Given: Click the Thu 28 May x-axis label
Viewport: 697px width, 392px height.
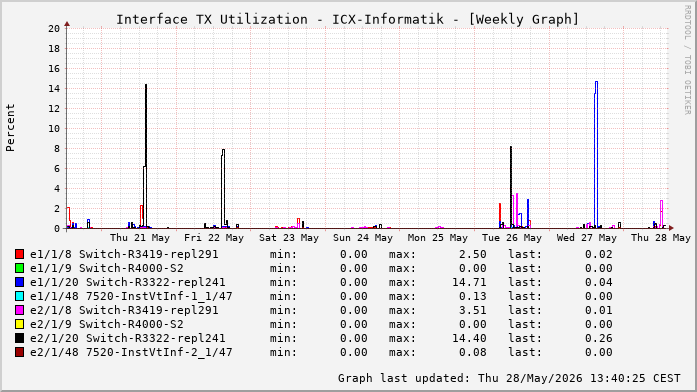Looking at the screenshot, I should (x=661, y=238).
